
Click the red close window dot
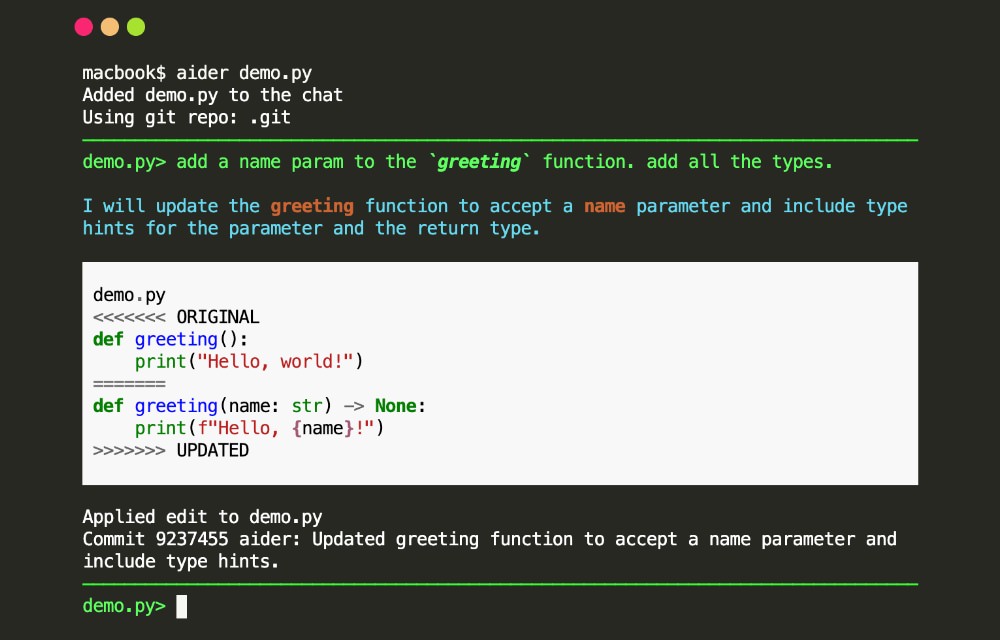point(84,27)
